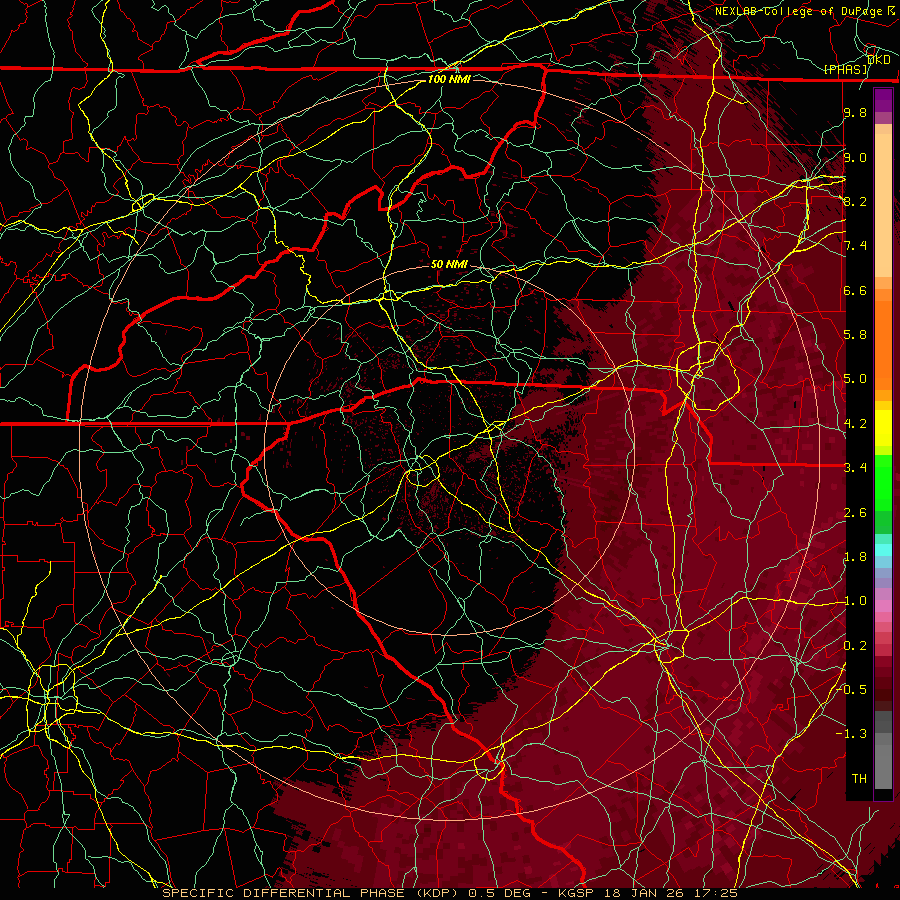Click the 5.0 value on the color scale
900x900 pixels.
pos(855,379)
